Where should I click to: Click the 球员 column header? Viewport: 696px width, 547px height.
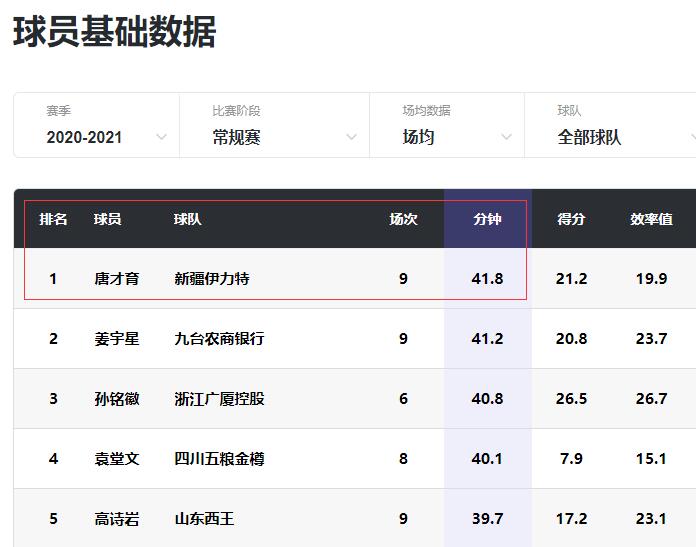[107, 219]
